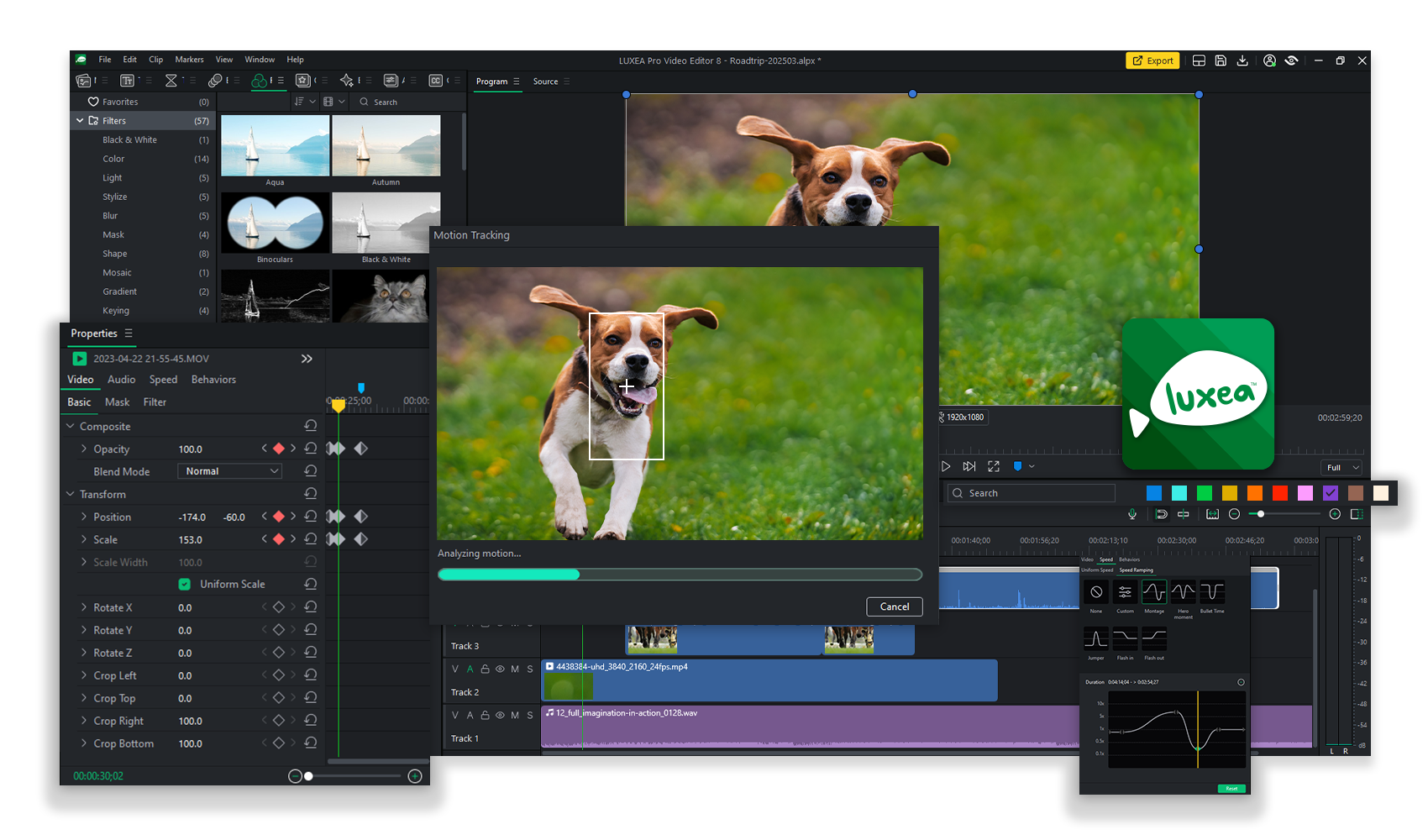1428x840 pixels.
Task: Toggle Track 2 audio A button
Action: [x=470, y=669]
